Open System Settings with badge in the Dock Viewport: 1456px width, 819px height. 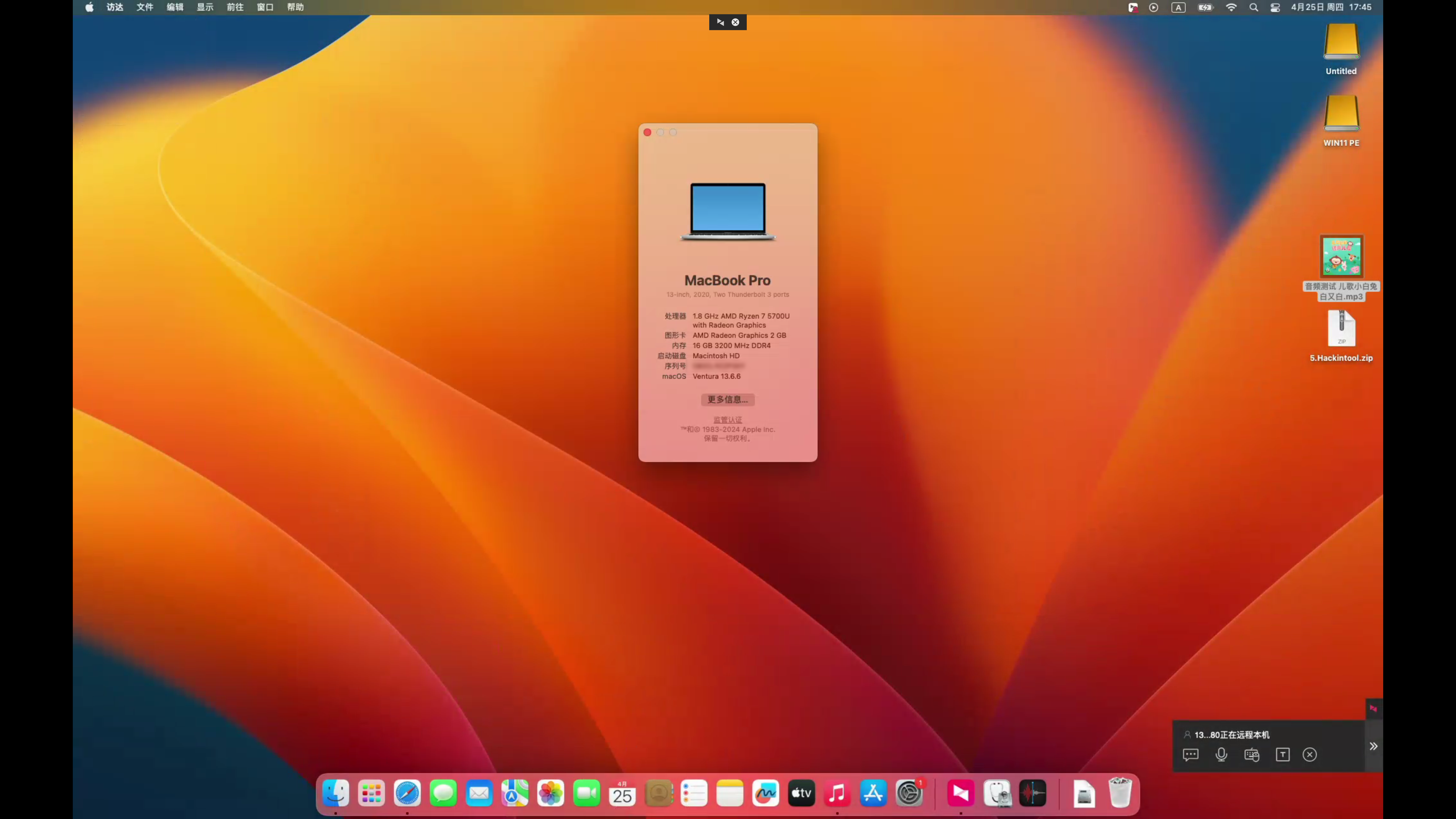click(909, 793)
